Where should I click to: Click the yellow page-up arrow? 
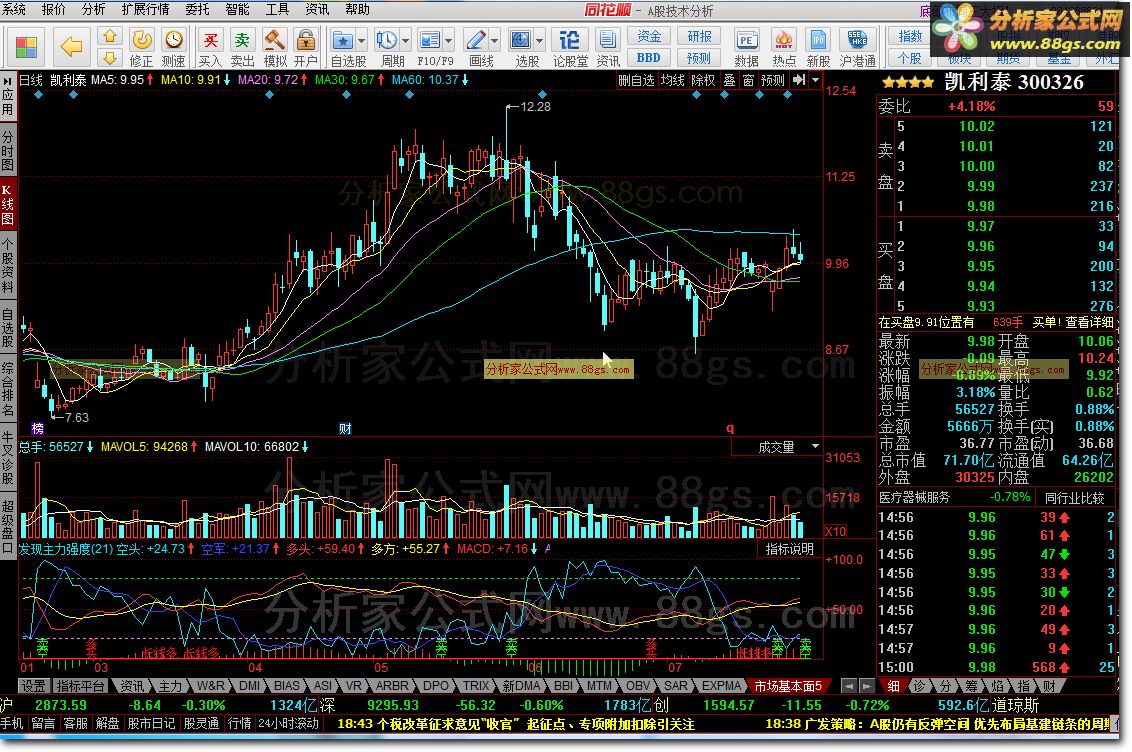(110, 36)
